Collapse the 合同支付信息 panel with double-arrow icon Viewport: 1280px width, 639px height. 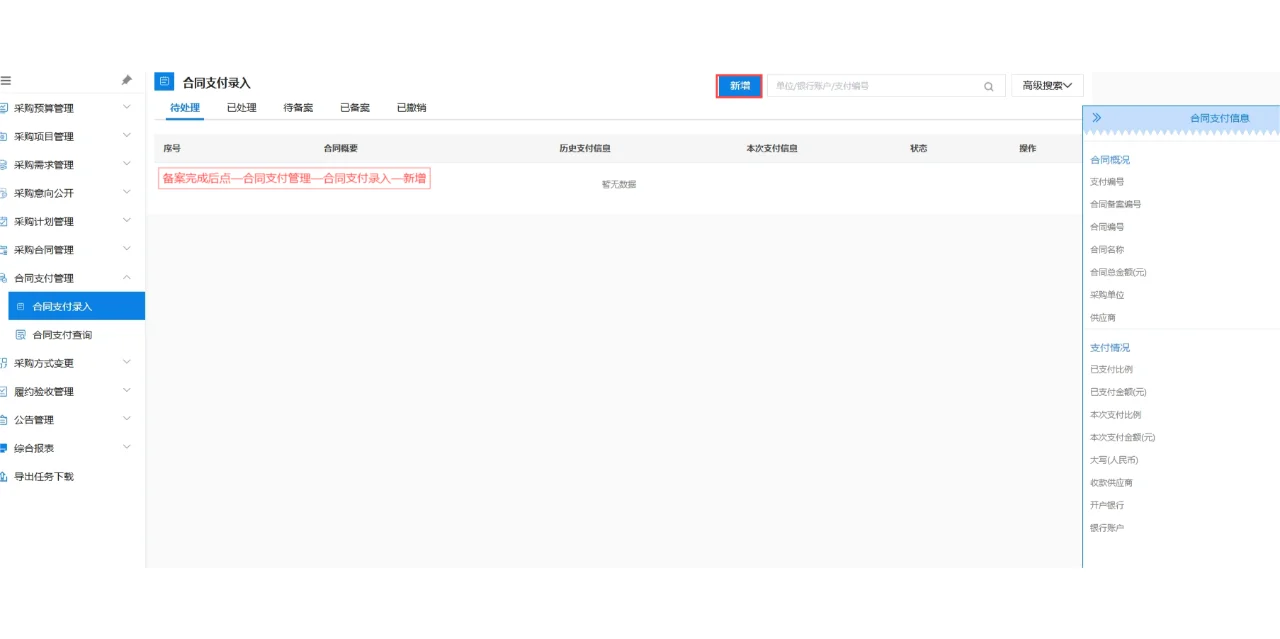(1097, 118)
